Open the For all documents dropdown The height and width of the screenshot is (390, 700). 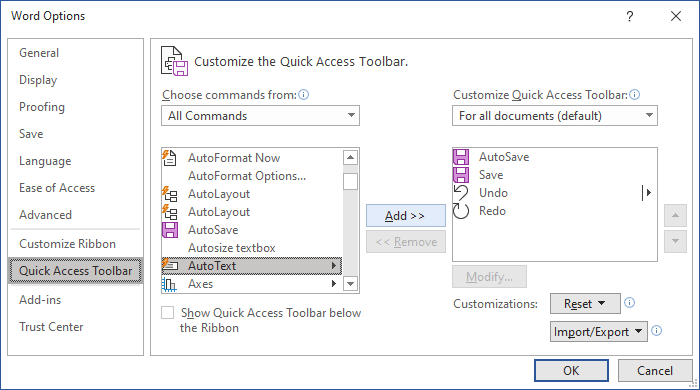(554, 116)
